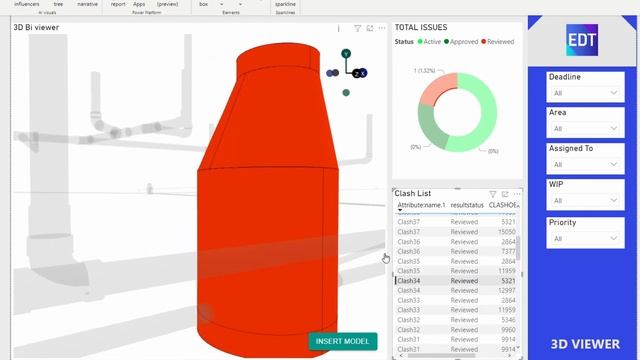Click Clash List vertical scroll down arrow

(518, 348)
